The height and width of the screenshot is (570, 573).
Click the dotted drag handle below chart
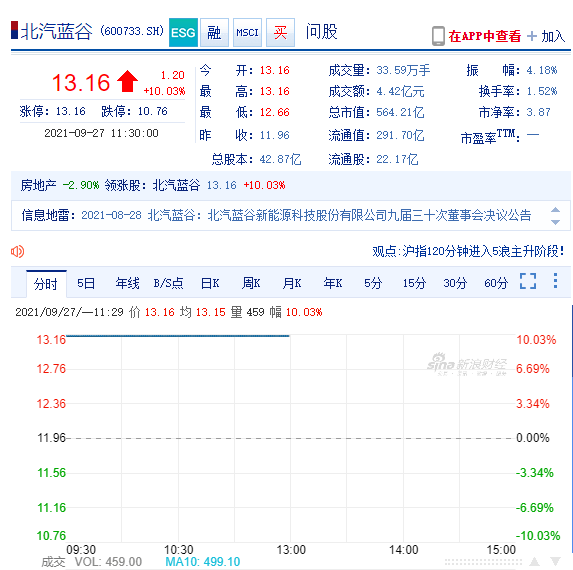pyautogui.click(x=483, y=562)
